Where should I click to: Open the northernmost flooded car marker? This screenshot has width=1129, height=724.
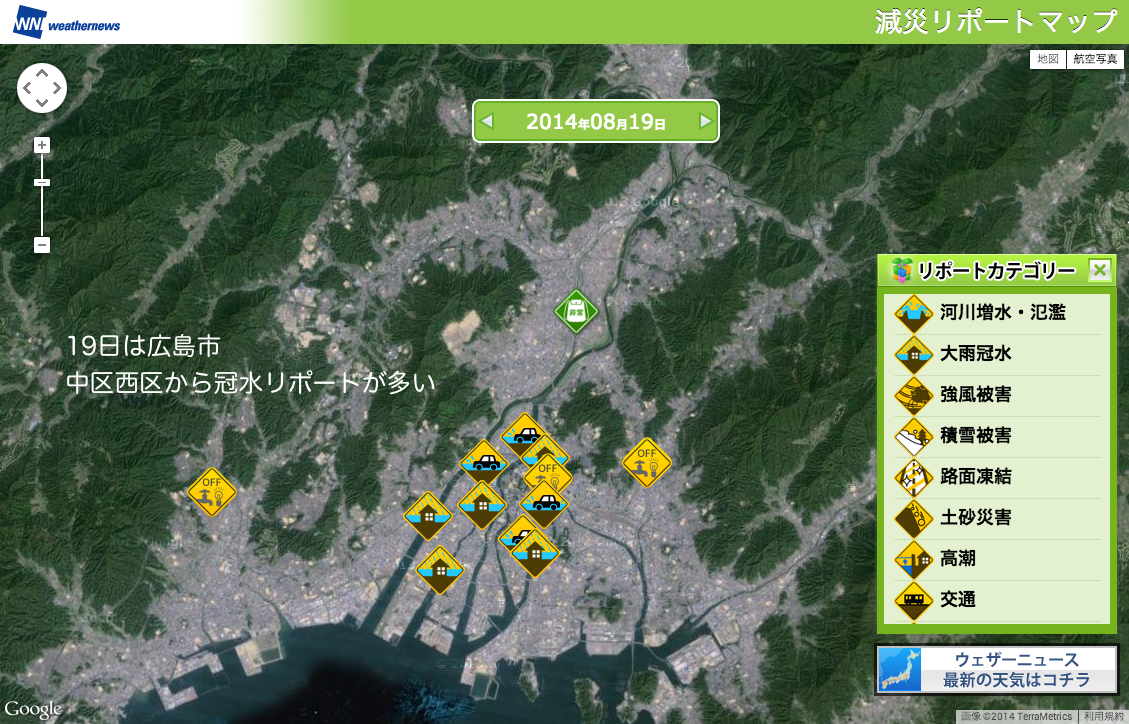click(524, 435)
